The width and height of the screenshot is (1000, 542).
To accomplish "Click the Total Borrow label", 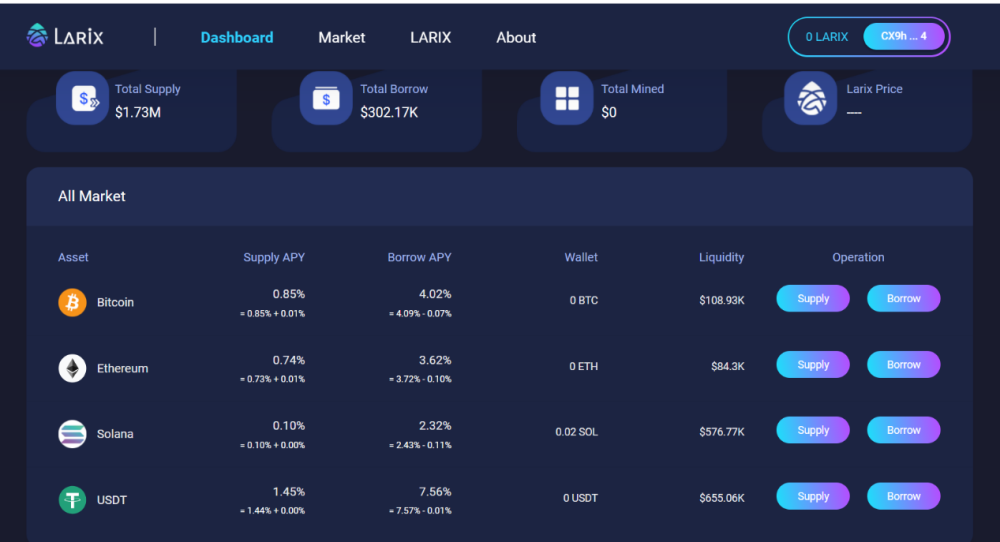I will [393, 89].
